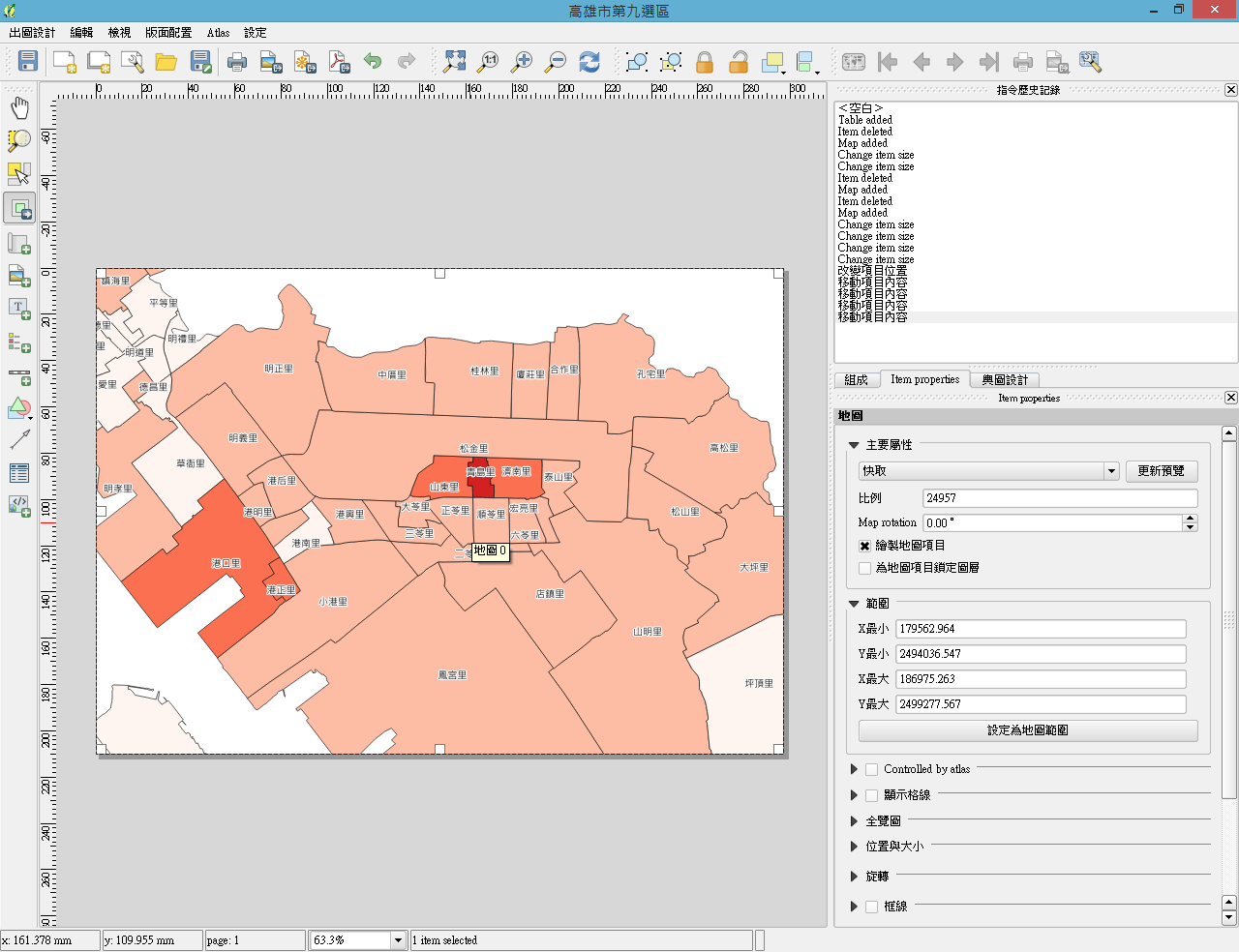Click the 比例 scale input field
This screenshot has height=952, width=1239.
click(1059, 498)
